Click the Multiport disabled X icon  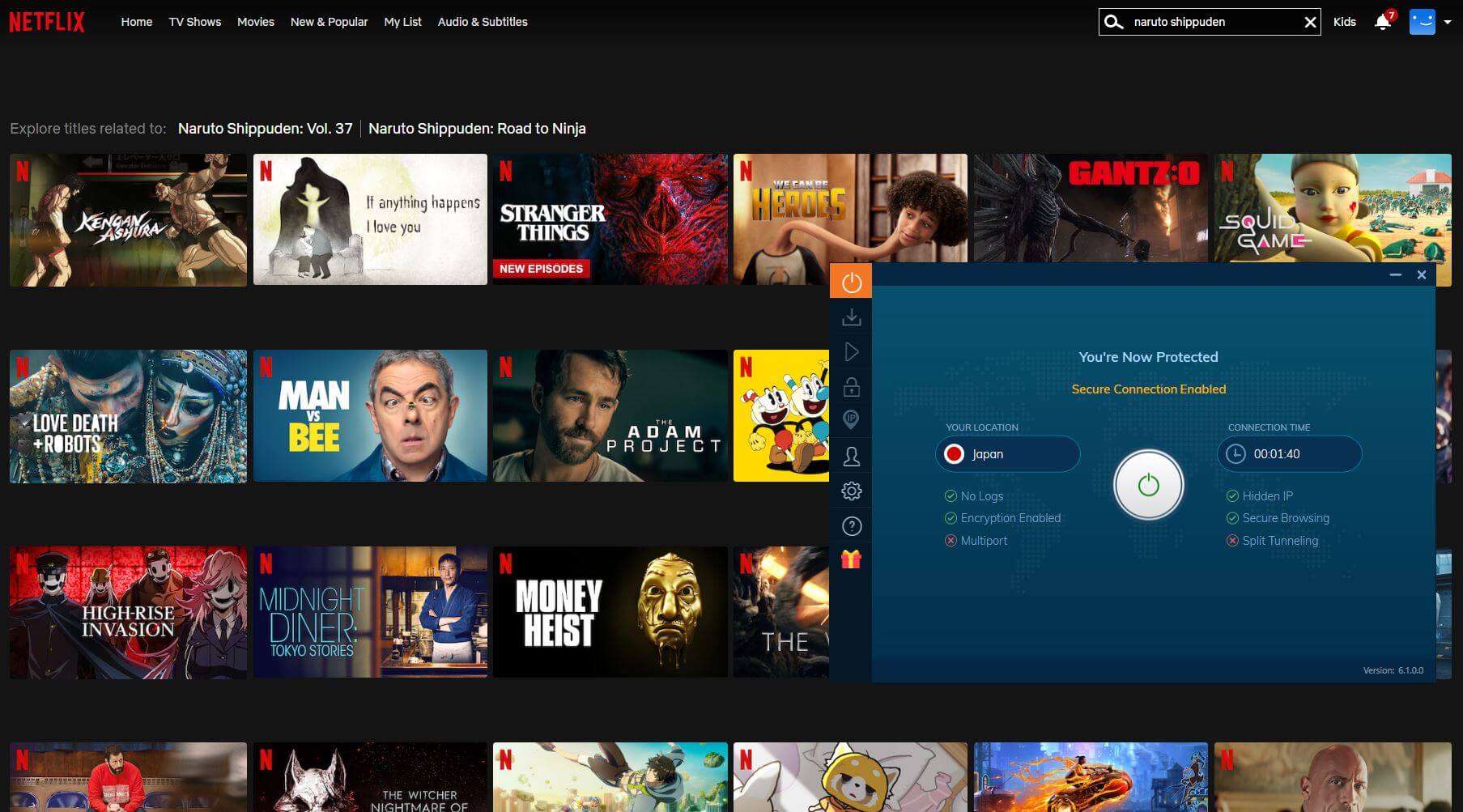951,541
